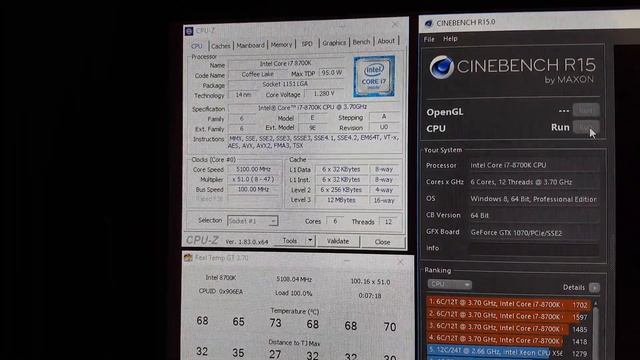Select ranking entry with score 1485

[x=508, y=329]
